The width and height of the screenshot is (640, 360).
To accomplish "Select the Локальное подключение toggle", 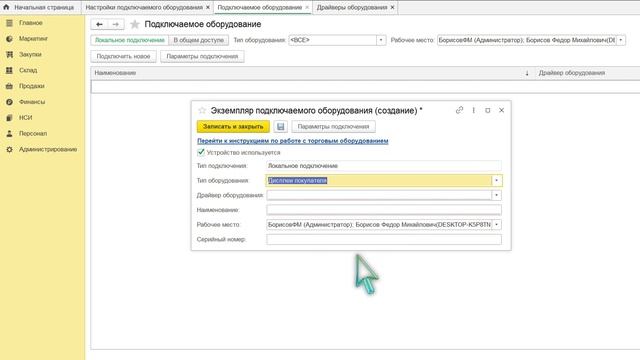I will click(129, 40).
